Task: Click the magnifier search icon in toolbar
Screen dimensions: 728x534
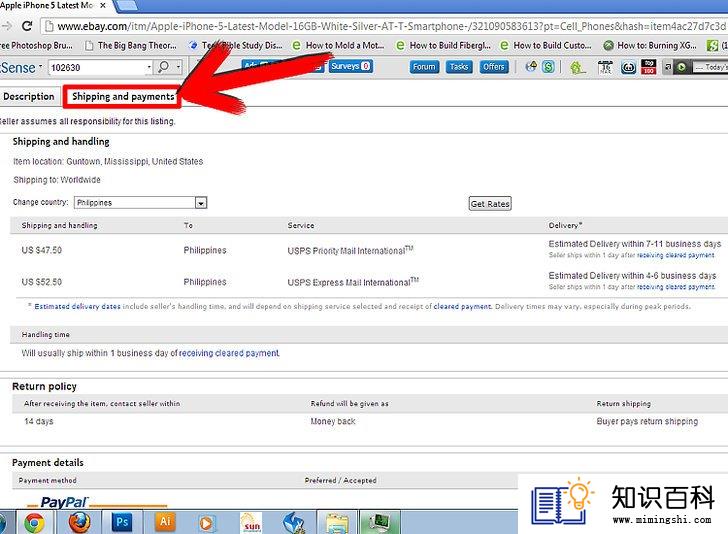Action: pyautogui.click(x=163, y=67)
